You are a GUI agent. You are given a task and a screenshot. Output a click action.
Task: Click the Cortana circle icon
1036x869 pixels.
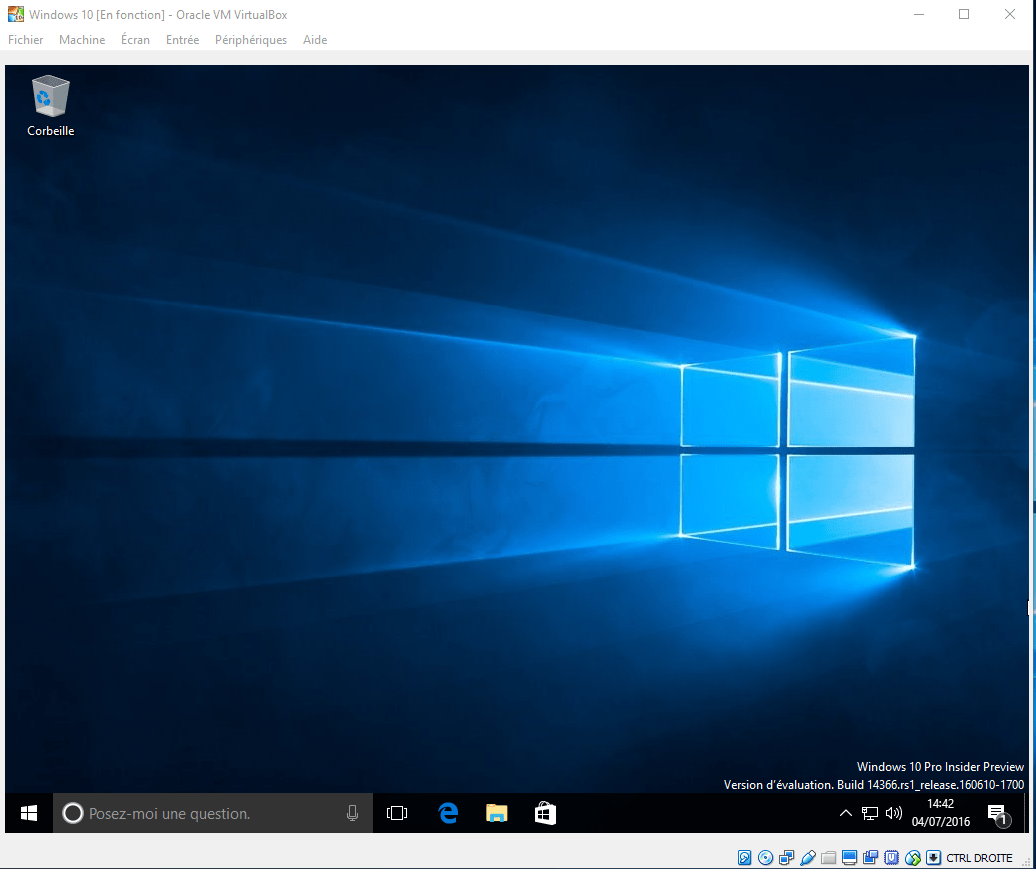pyautogui.click(x=73, y=813)
